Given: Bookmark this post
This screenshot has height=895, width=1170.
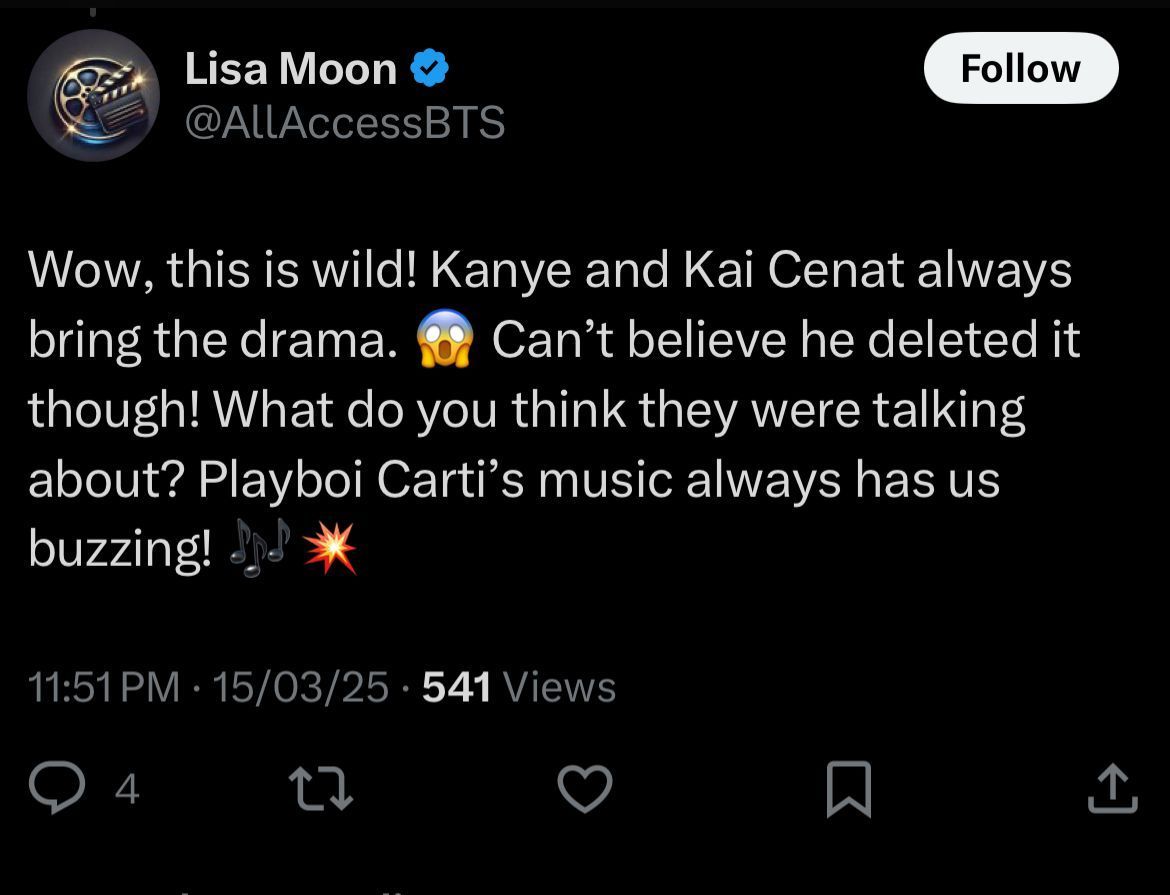Looking at the screenshot, I should 849,789.
